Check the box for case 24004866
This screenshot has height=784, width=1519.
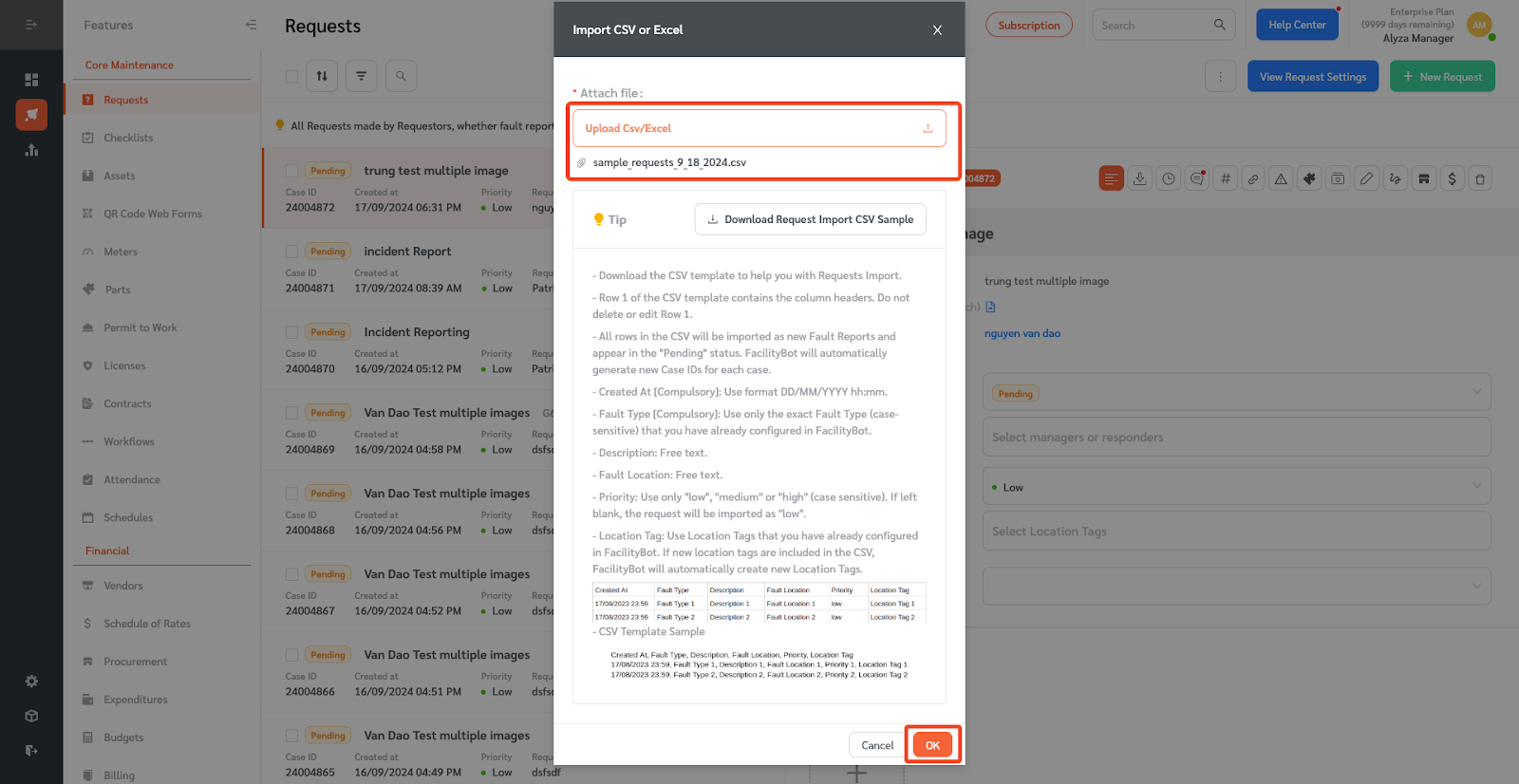[x=292, y=655]
